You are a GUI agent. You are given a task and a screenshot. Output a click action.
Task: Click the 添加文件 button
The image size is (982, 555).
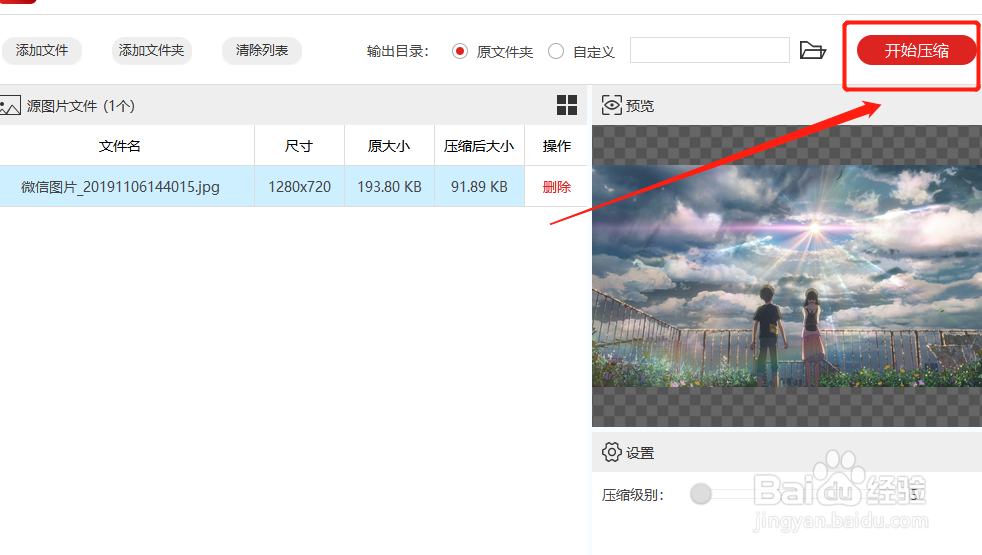point(42,51)
